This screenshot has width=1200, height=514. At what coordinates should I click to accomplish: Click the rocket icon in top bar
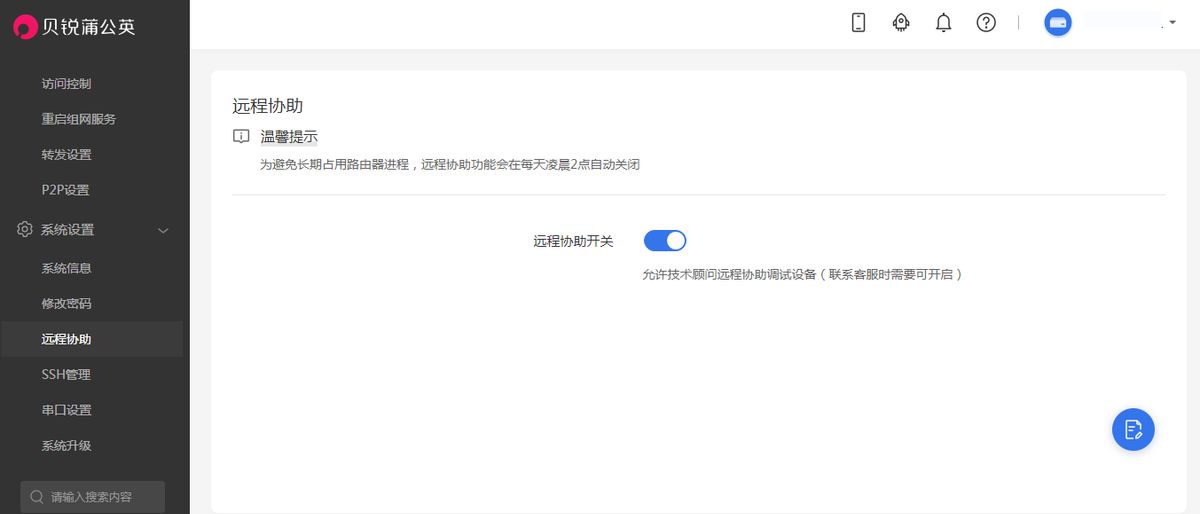(x=901, y=23)
